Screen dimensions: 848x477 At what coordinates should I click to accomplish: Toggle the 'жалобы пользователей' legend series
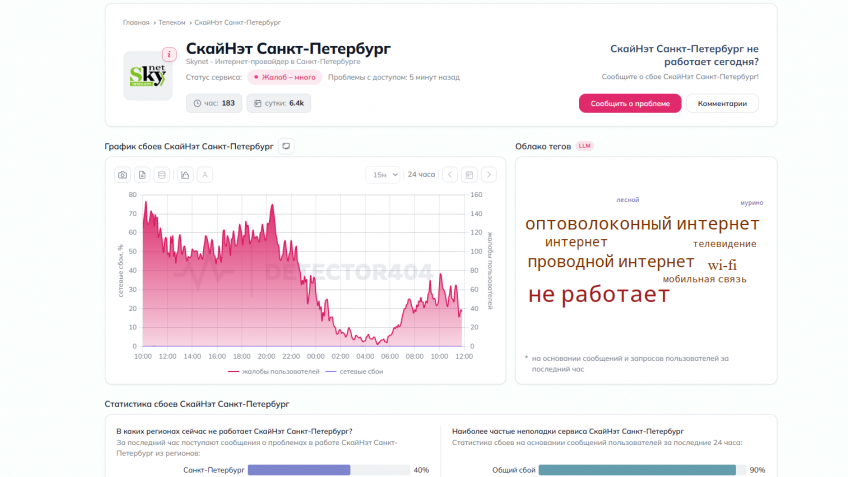tap(274, 372)
